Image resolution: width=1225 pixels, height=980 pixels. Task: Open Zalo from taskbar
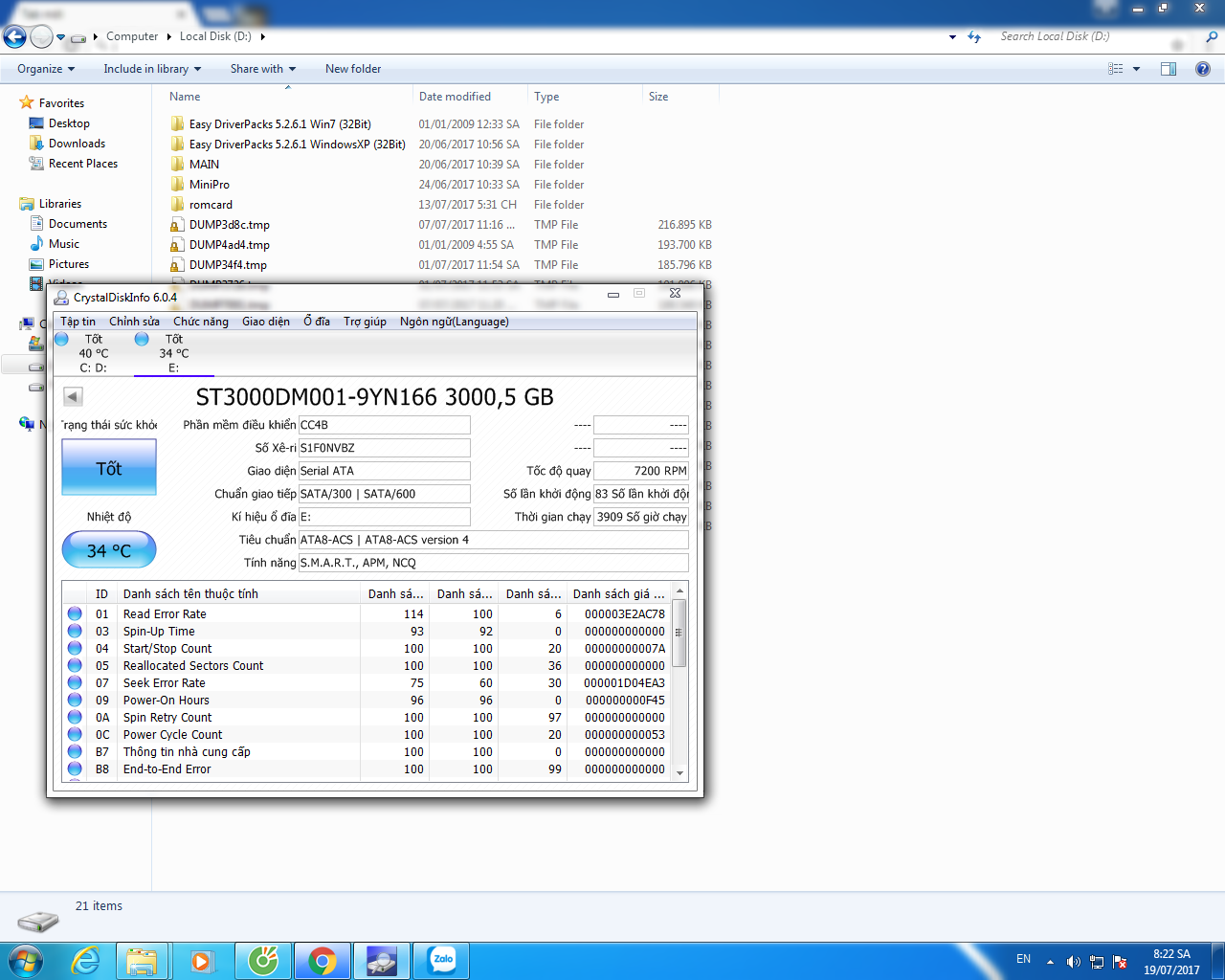click(x=441, y=961)
